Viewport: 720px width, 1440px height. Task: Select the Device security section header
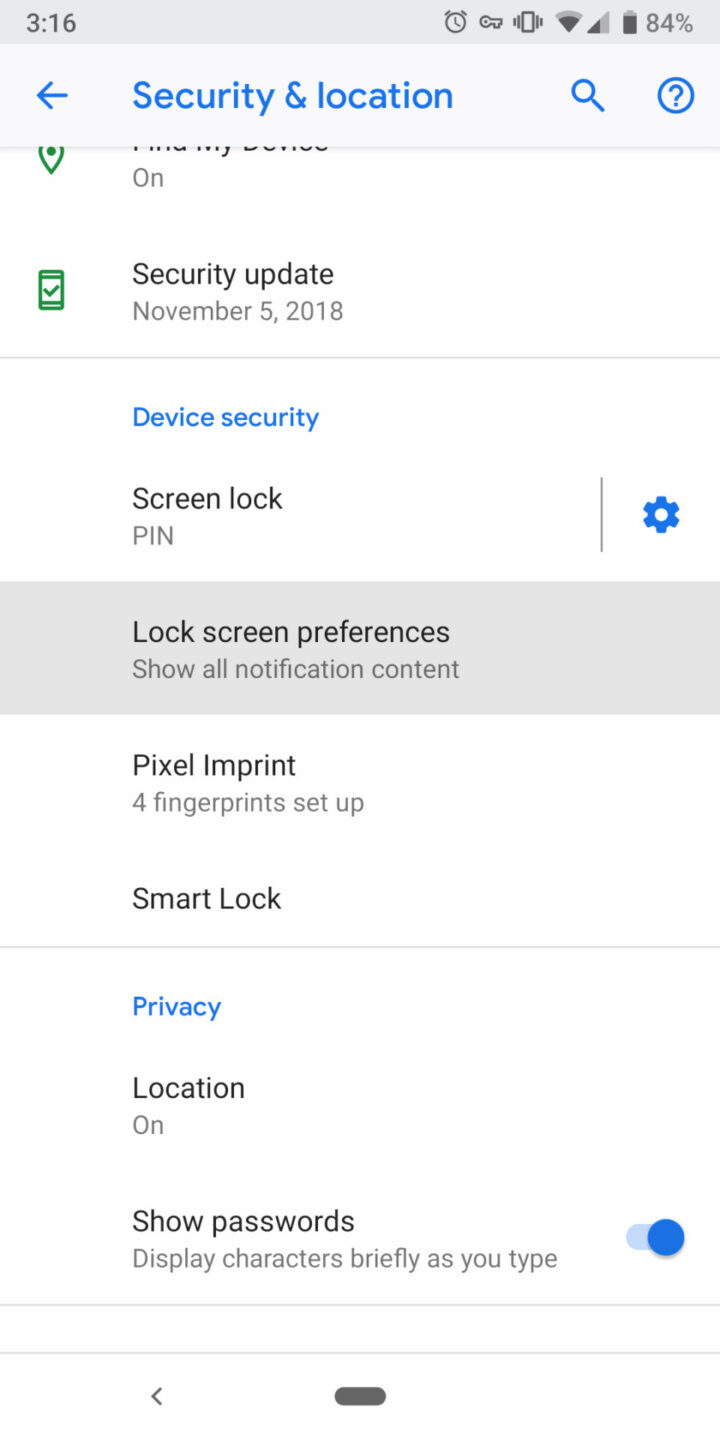click(226, 417)
